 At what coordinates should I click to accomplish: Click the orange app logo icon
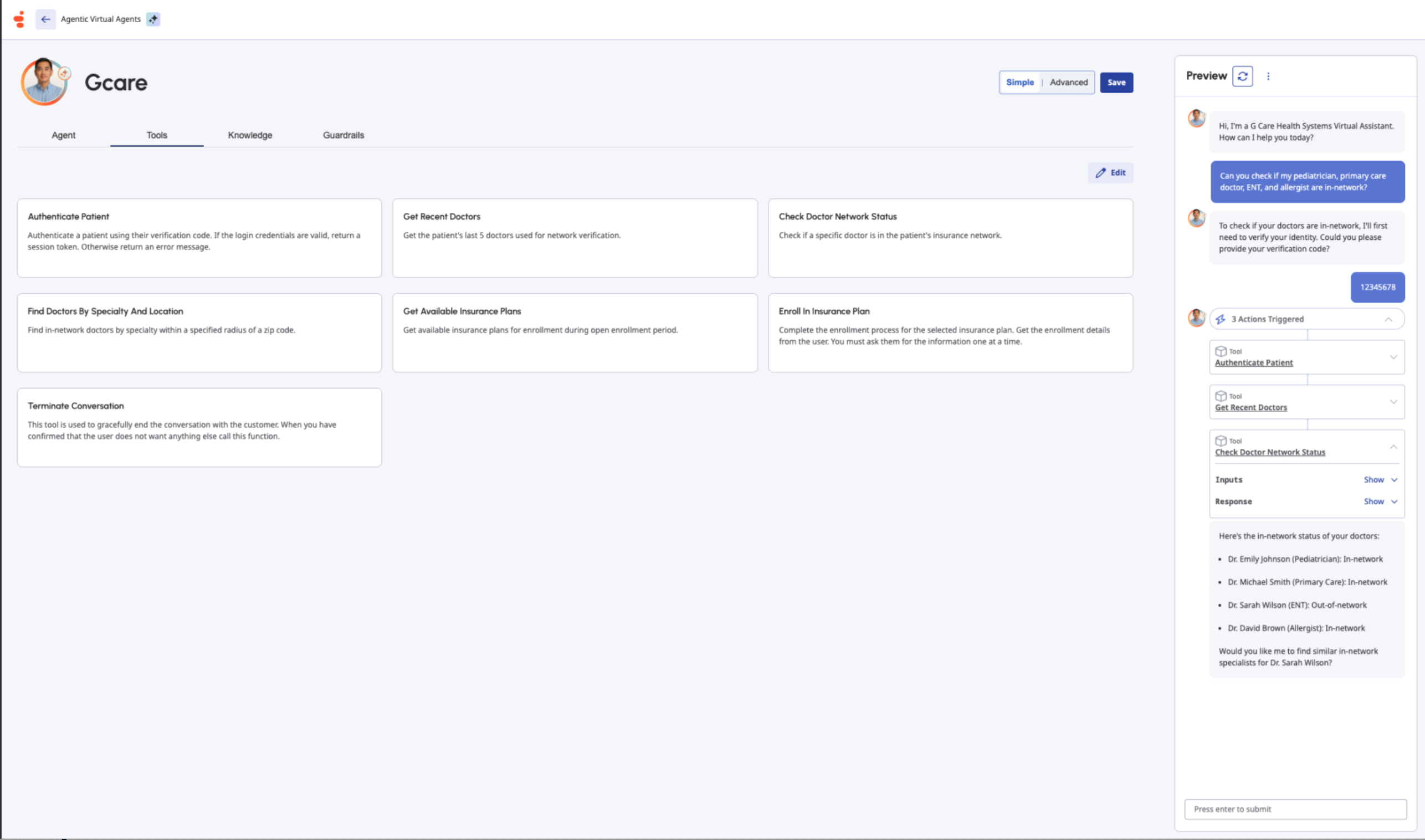[19, 19]
